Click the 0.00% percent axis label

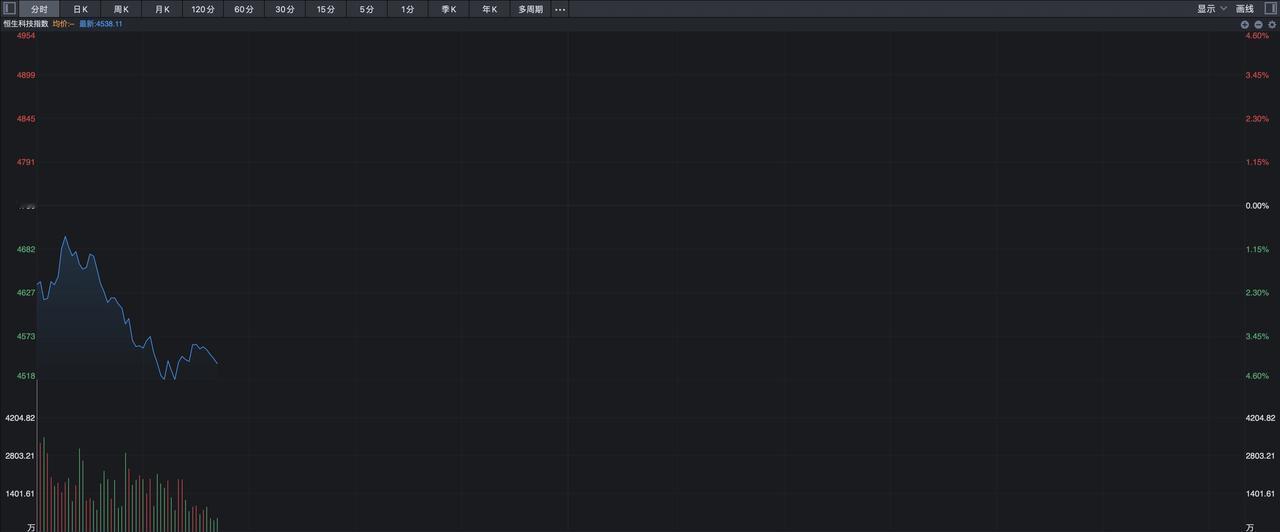(1256, 206)
